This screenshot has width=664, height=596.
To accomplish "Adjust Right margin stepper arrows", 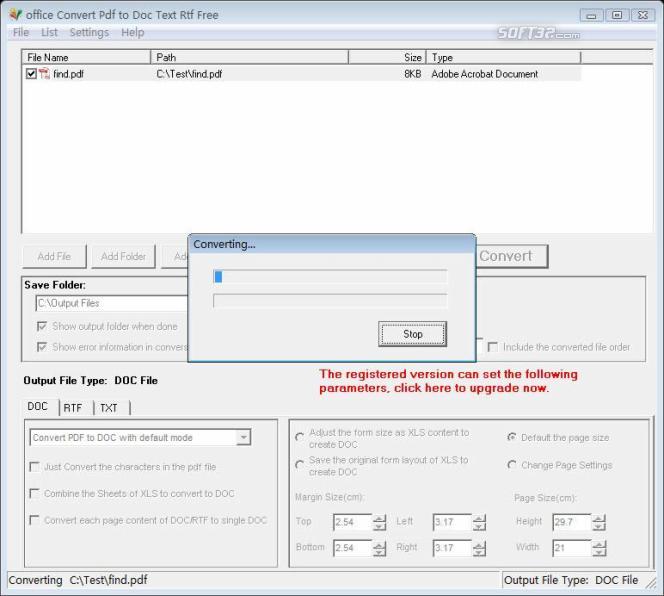I will click(x=479, y=548).
